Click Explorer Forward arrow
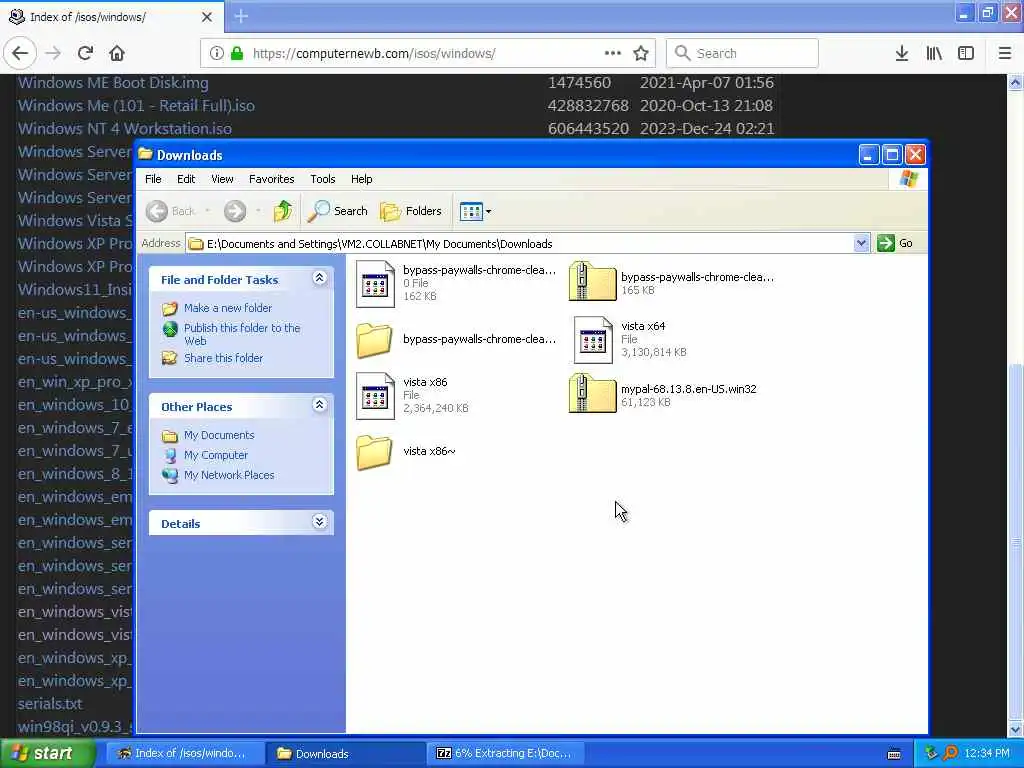 point(235,211)
